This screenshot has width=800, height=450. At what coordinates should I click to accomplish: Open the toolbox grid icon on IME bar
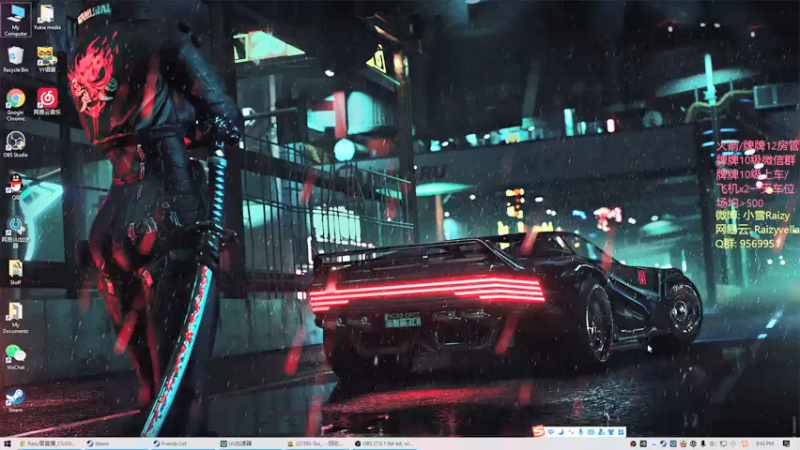click(621, 432)
